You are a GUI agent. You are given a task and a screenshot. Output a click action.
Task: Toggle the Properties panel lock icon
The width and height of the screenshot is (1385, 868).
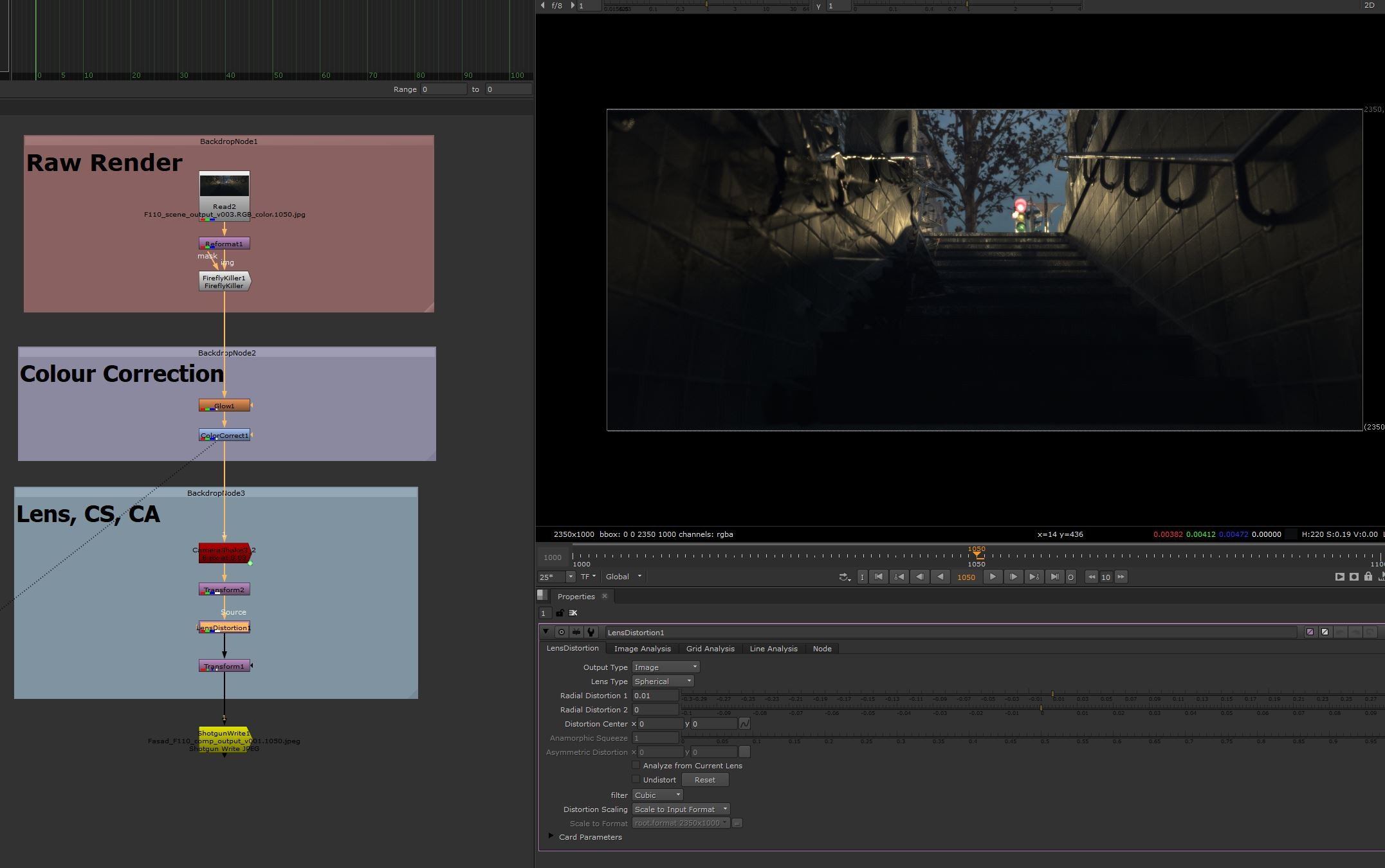[x=560, y=613]
